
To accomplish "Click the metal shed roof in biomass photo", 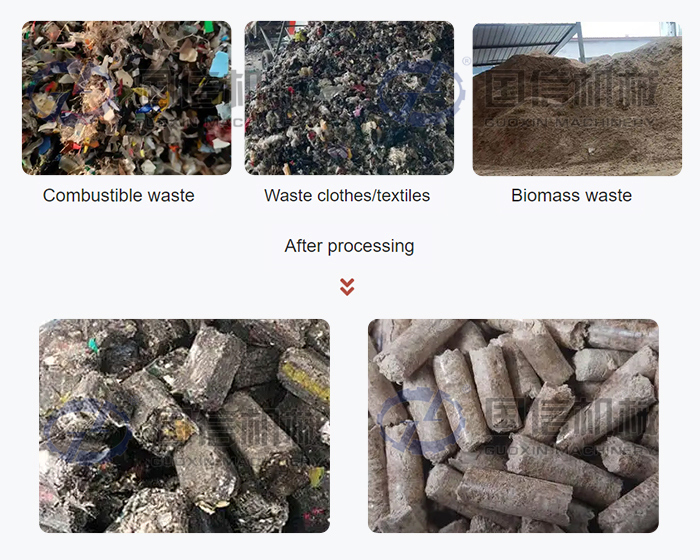I will click(x=527, y=41).
